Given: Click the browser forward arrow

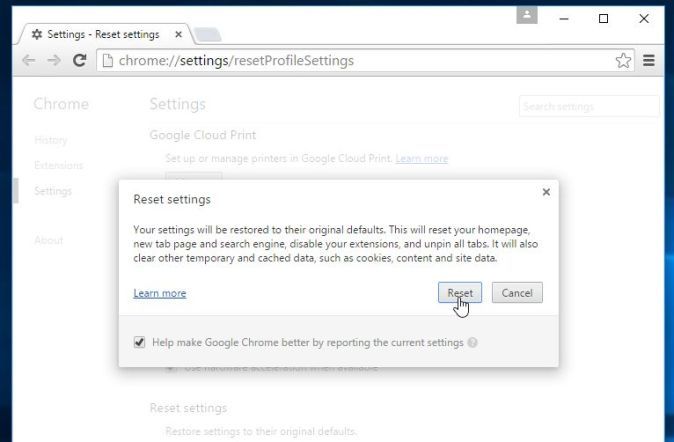Looking at the screenshot, I should coord(54,61).
